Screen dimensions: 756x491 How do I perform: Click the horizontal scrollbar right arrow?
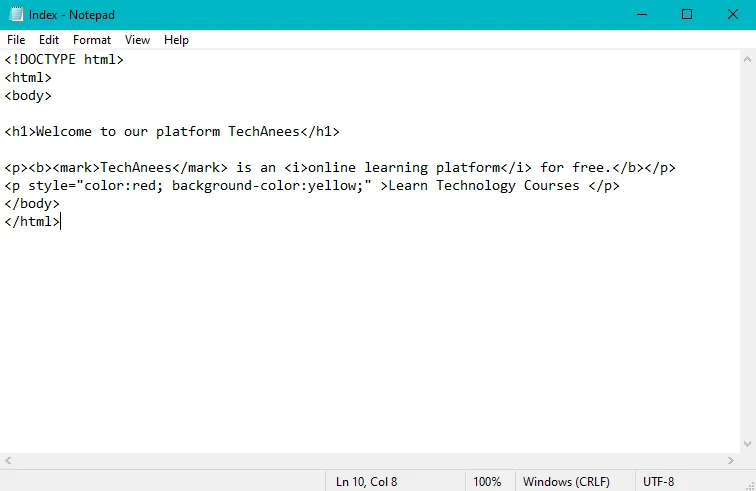pyautogui.click(x=731, y=461)
